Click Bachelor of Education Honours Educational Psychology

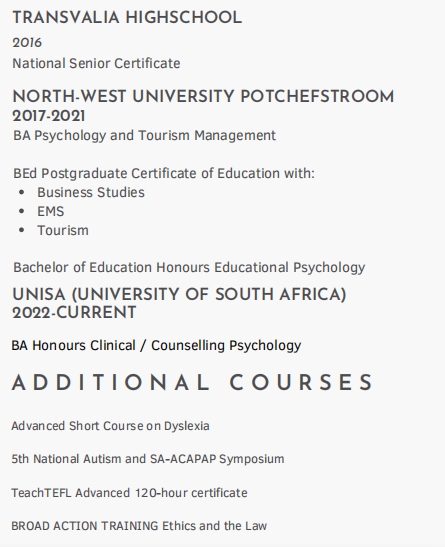[x=189, y=268]
